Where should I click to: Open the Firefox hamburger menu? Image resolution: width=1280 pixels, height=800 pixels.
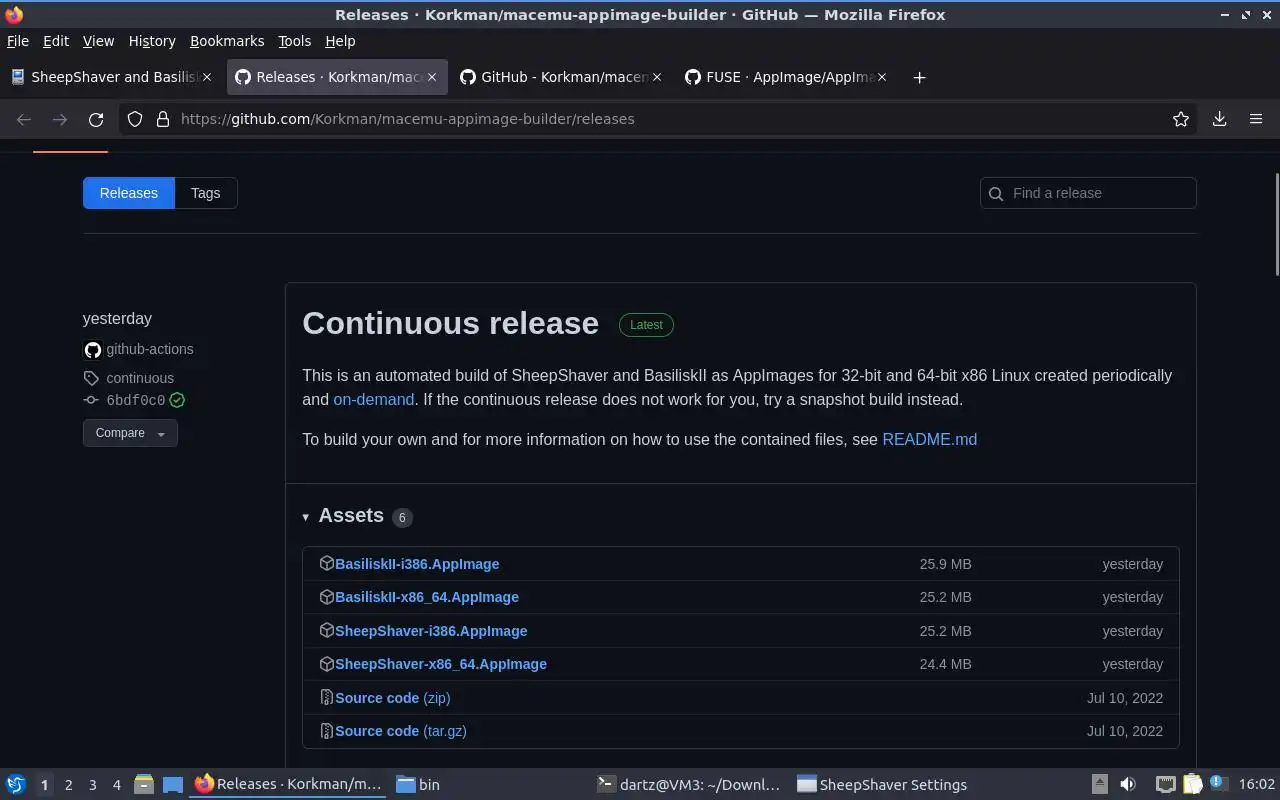coord(1256,119)
